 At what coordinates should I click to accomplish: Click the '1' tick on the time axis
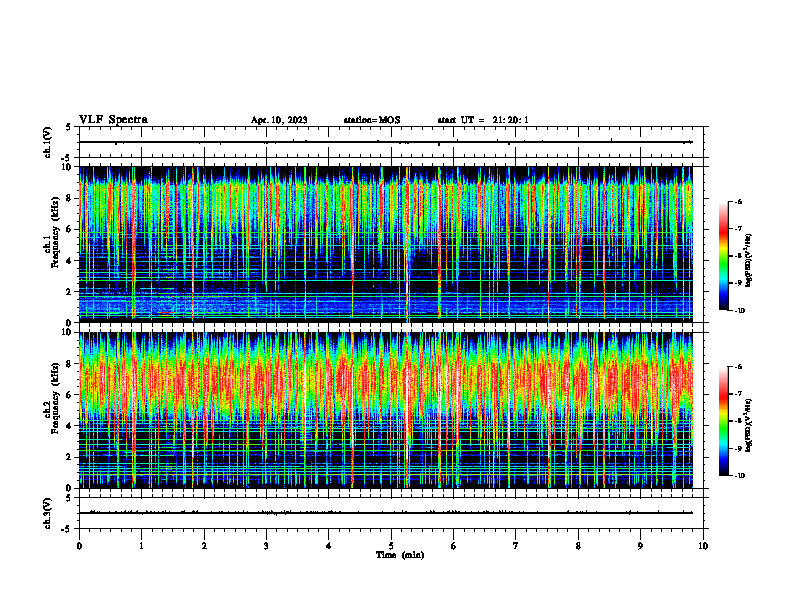tap(141, 546)
